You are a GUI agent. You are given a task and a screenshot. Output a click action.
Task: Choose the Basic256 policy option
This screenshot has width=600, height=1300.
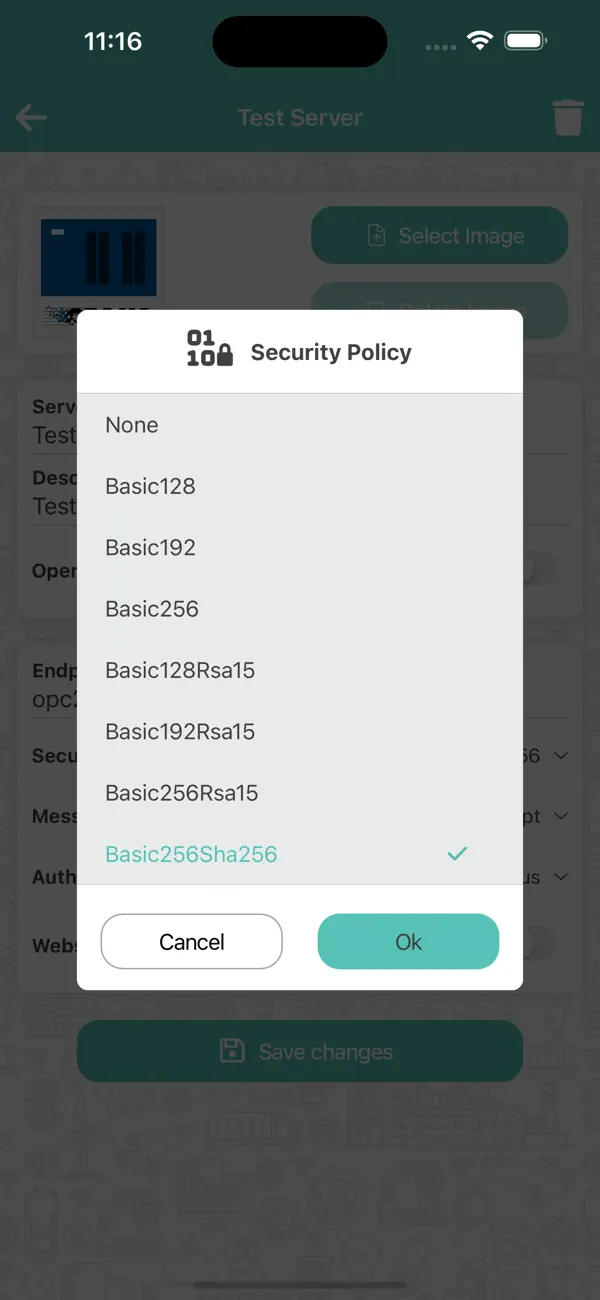152,608
